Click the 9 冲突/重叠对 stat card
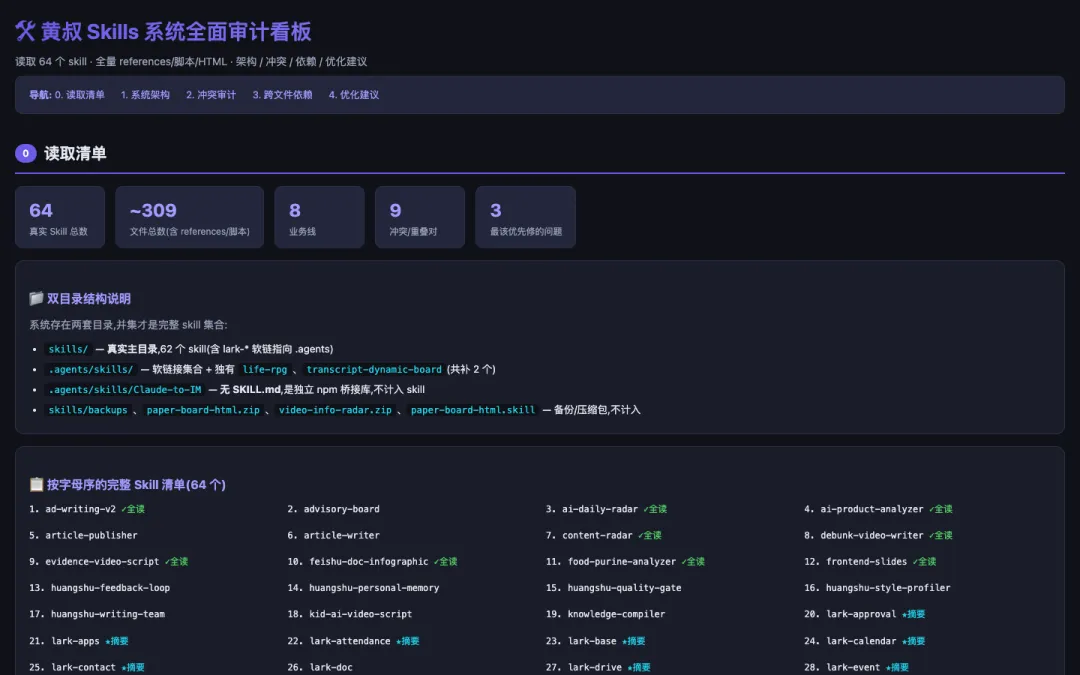This screenshot has height=675, width=1080. point(420,217)
